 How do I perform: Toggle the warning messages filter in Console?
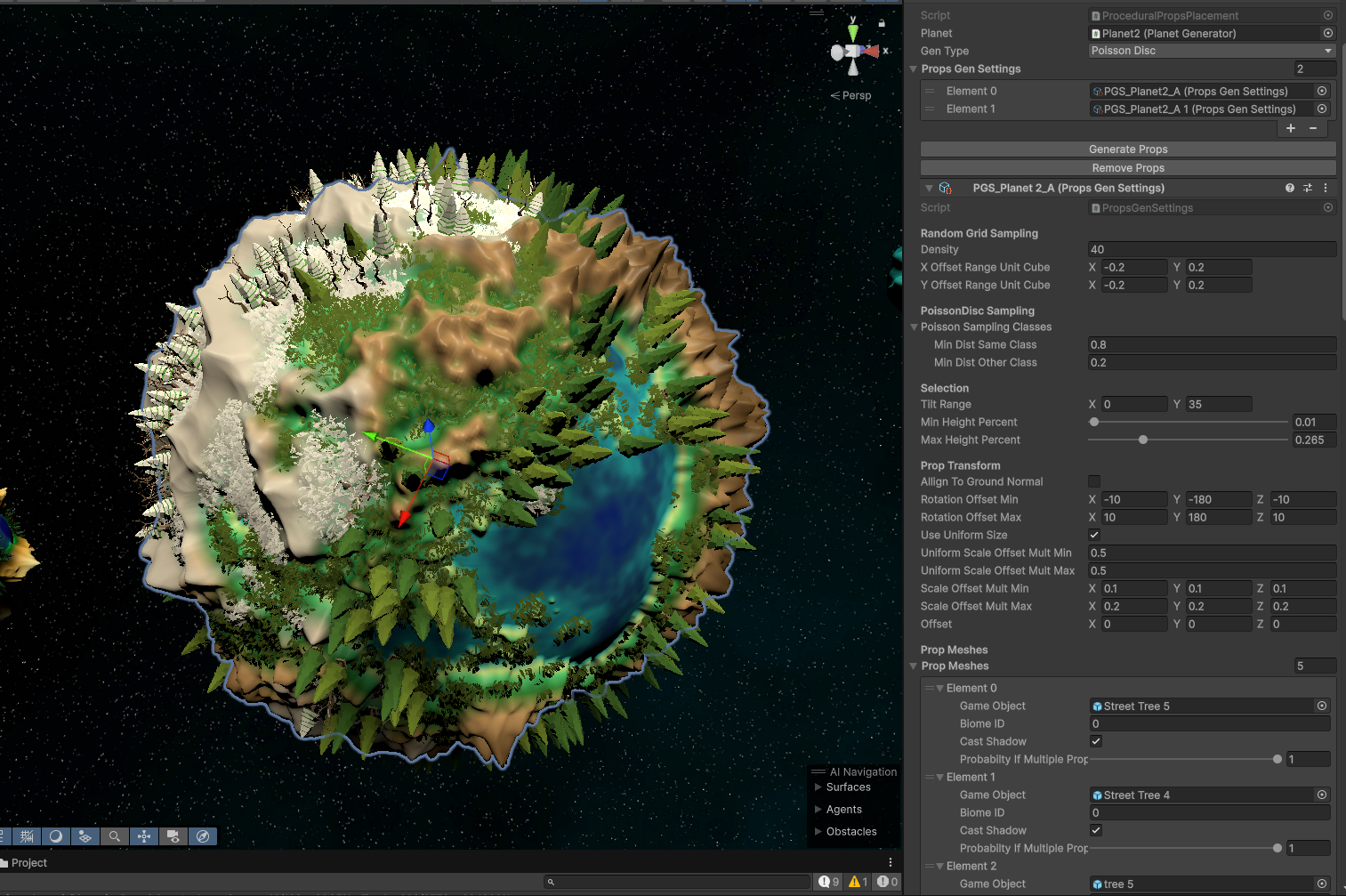pos(858,882)
